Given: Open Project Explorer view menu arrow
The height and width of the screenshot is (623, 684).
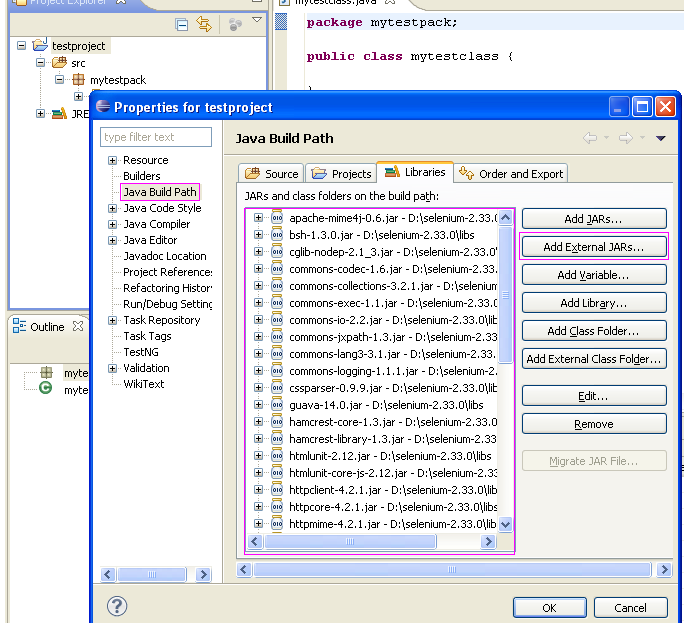Looking at the screenshot, I should click(257, 20).
